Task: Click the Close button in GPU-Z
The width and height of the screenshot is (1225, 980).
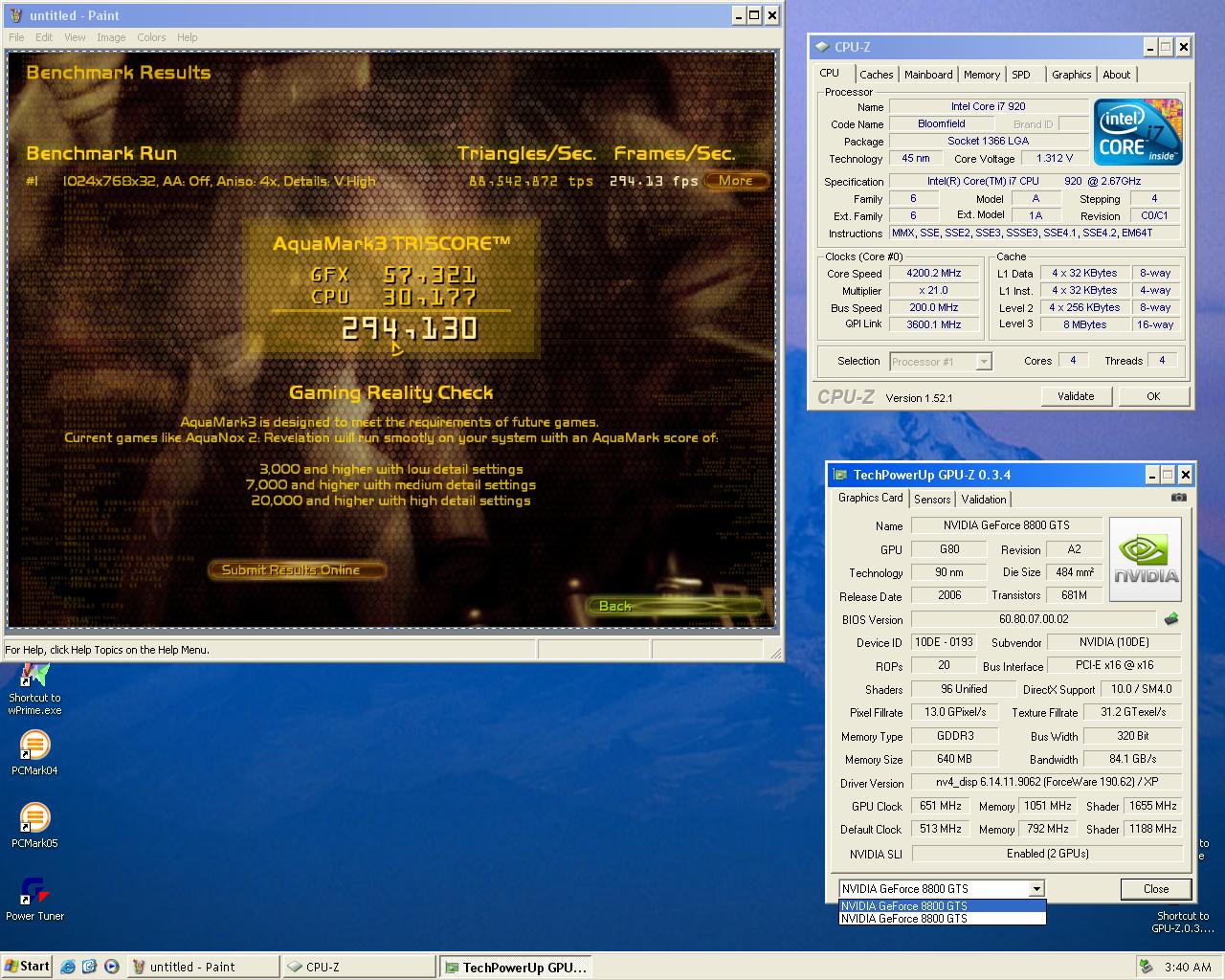Action: pos(1156,889)
